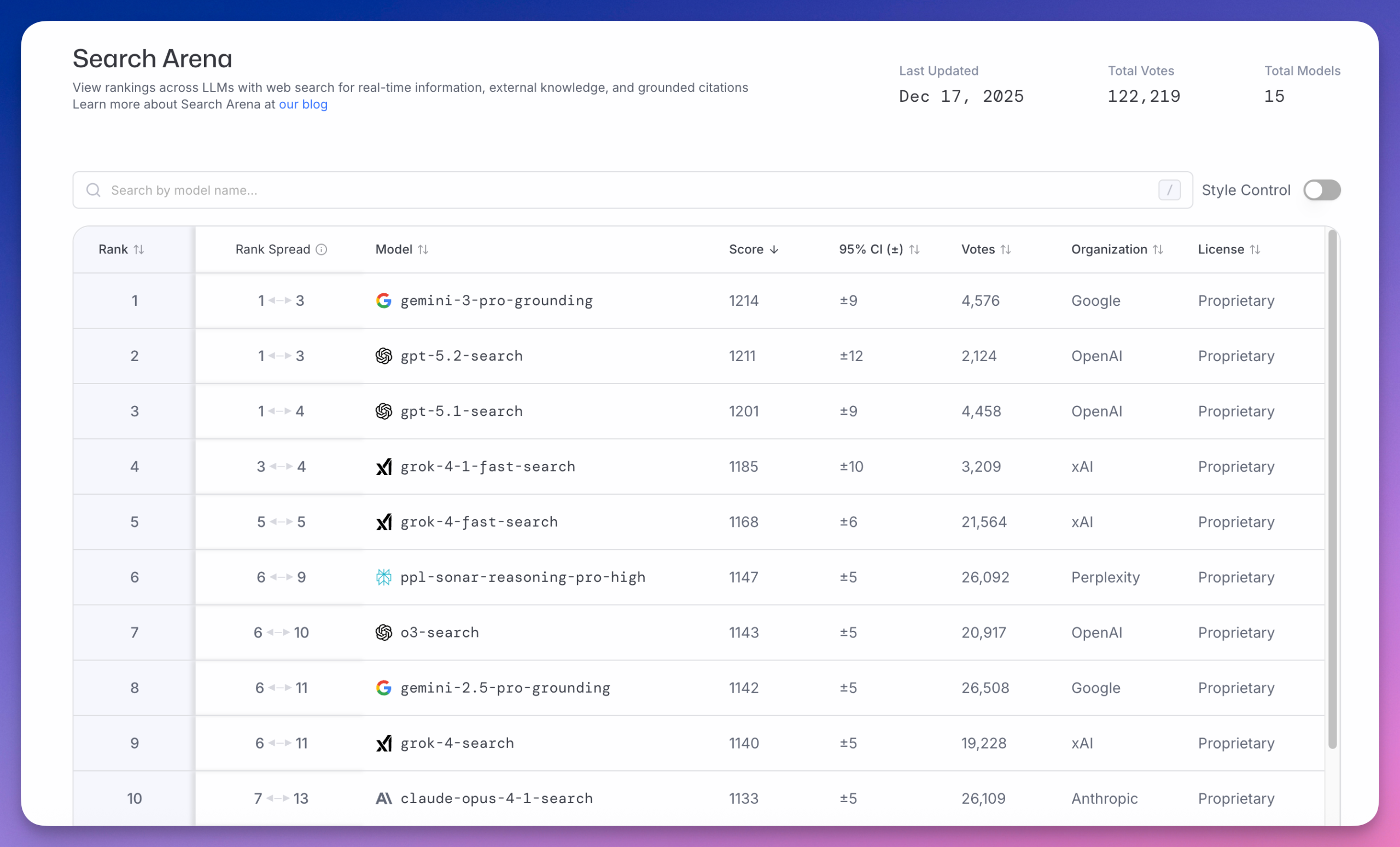The height and width of the screenshot is (847, 1400).
Task: Focus the Search by model name field
Action: click(x=625, y=190)
